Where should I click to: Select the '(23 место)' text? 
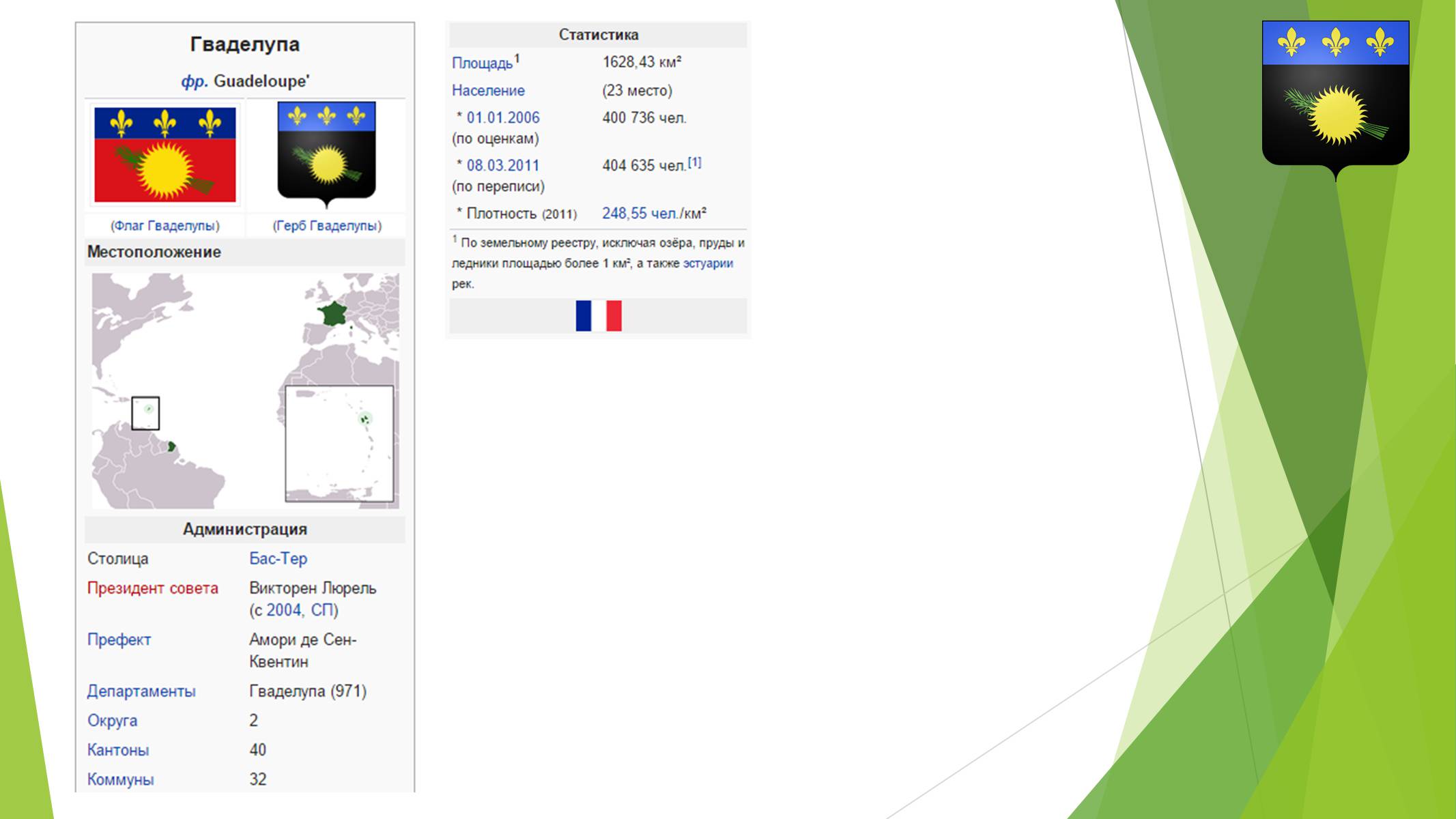point(637,91)
